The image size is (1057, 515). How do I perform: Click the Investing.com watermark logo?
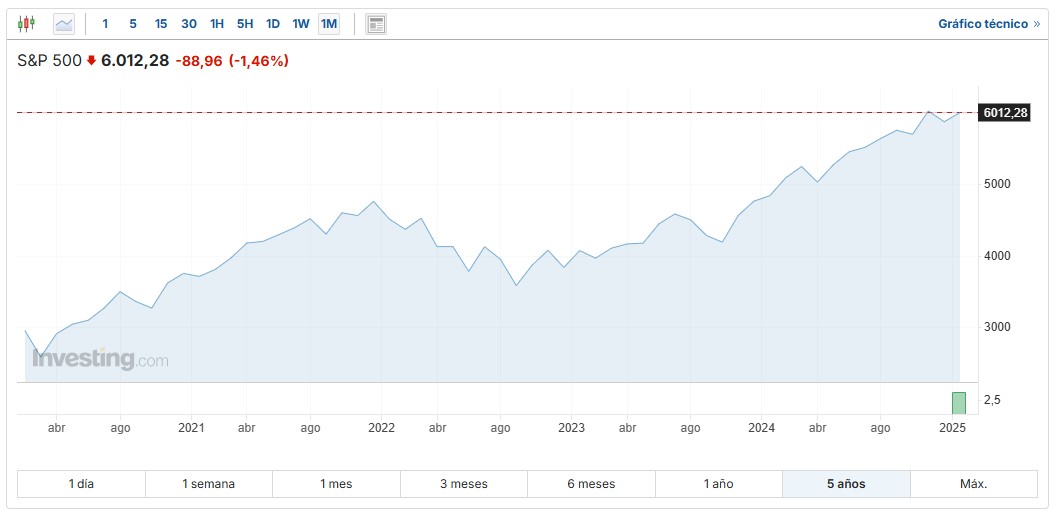pos(100,359)
